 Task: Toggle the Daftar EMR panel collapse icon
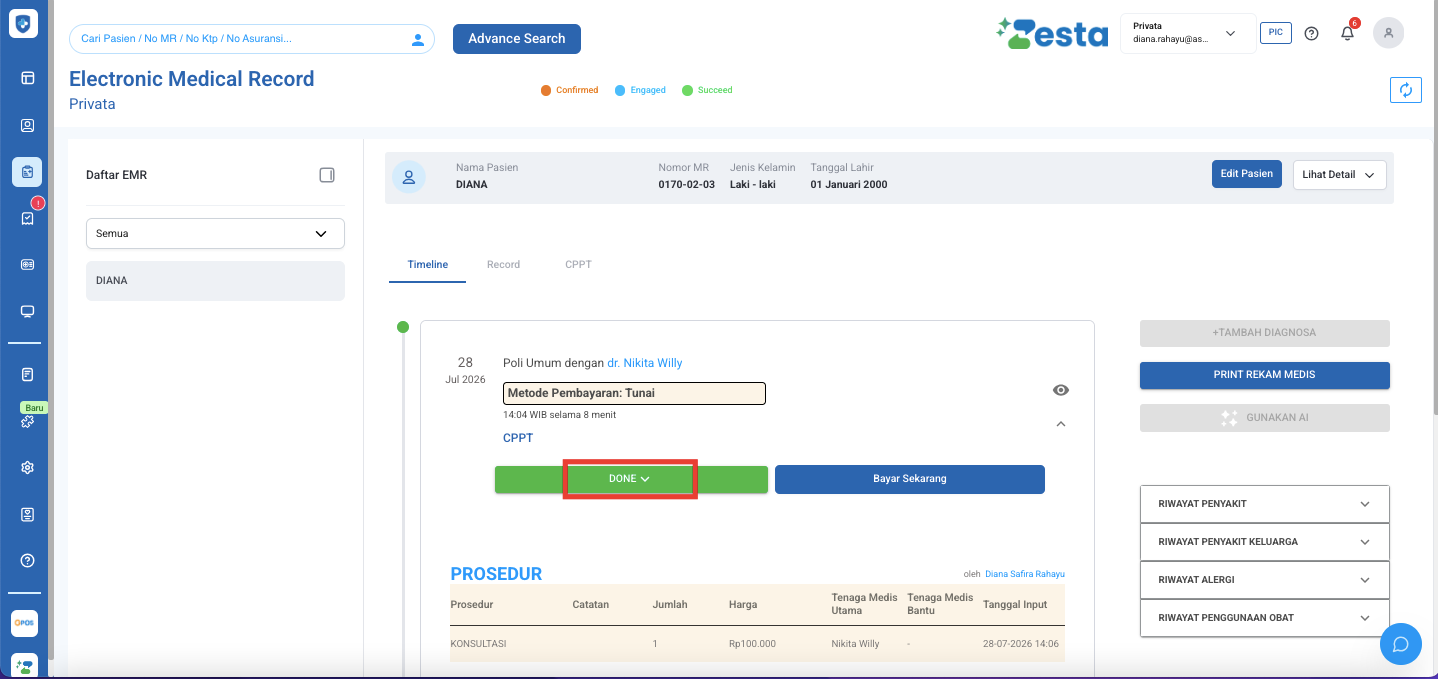pyautogui.click(x=327, y=175)
